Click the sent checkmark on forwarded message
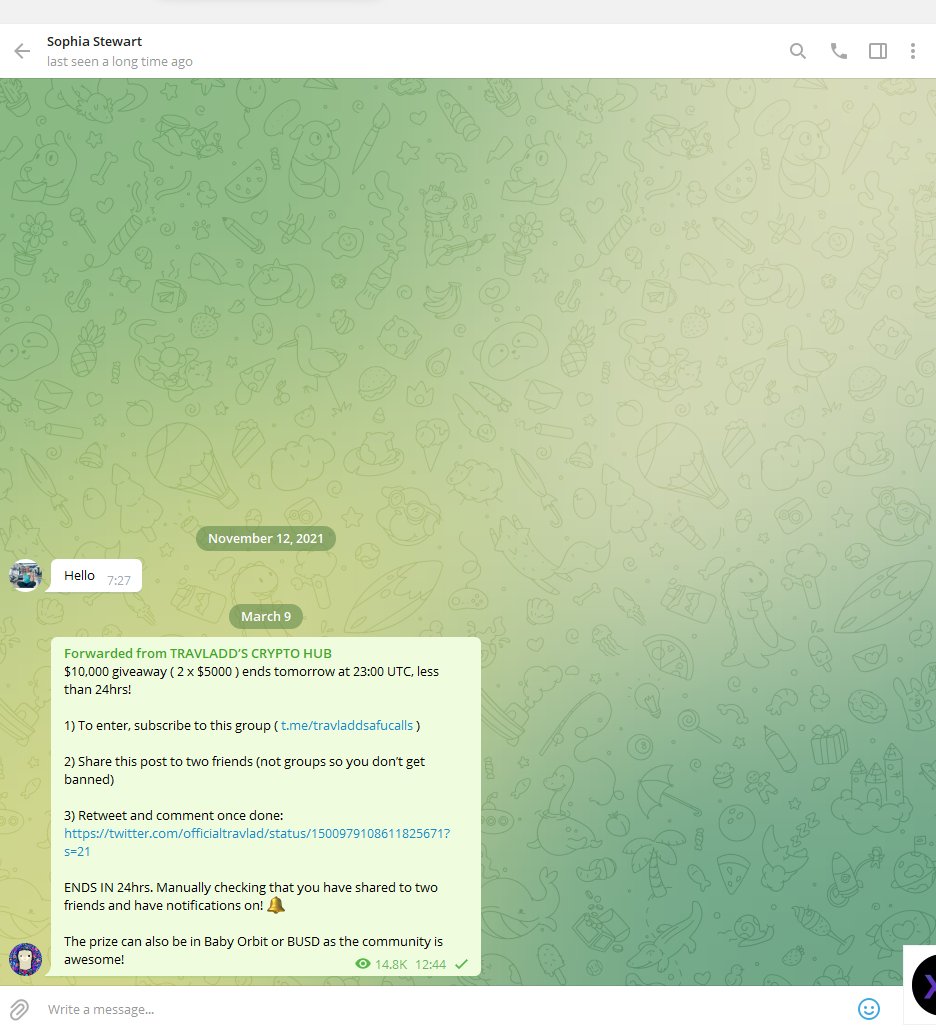Image resolution: width=936 pixels, height=1031 pixels. (461, 964)
